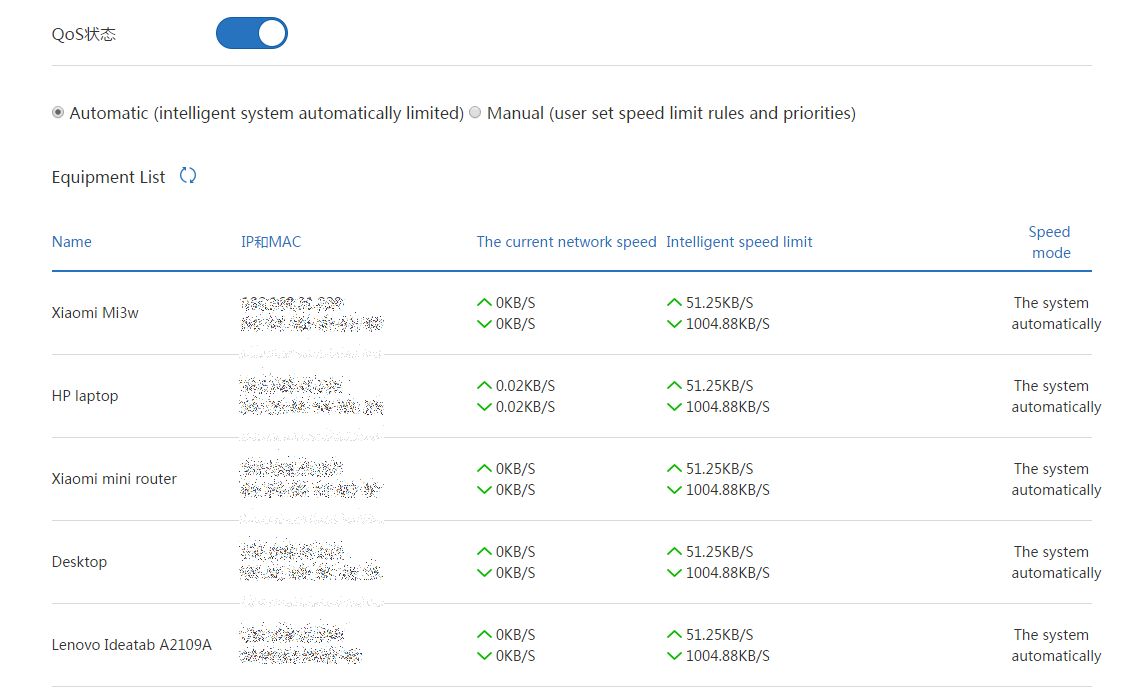Click the Xiaomi mini router upload limit arrow
The width and height of the screenshot is (1124, 691).
click(674, 468)
